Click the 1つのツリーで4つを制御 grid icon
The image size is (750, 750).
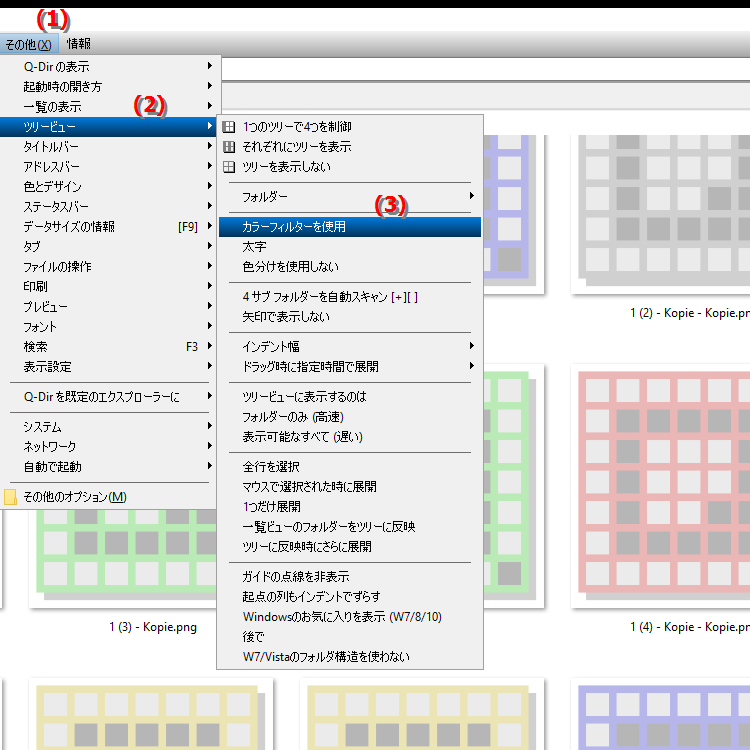click(x=229, y=127)
